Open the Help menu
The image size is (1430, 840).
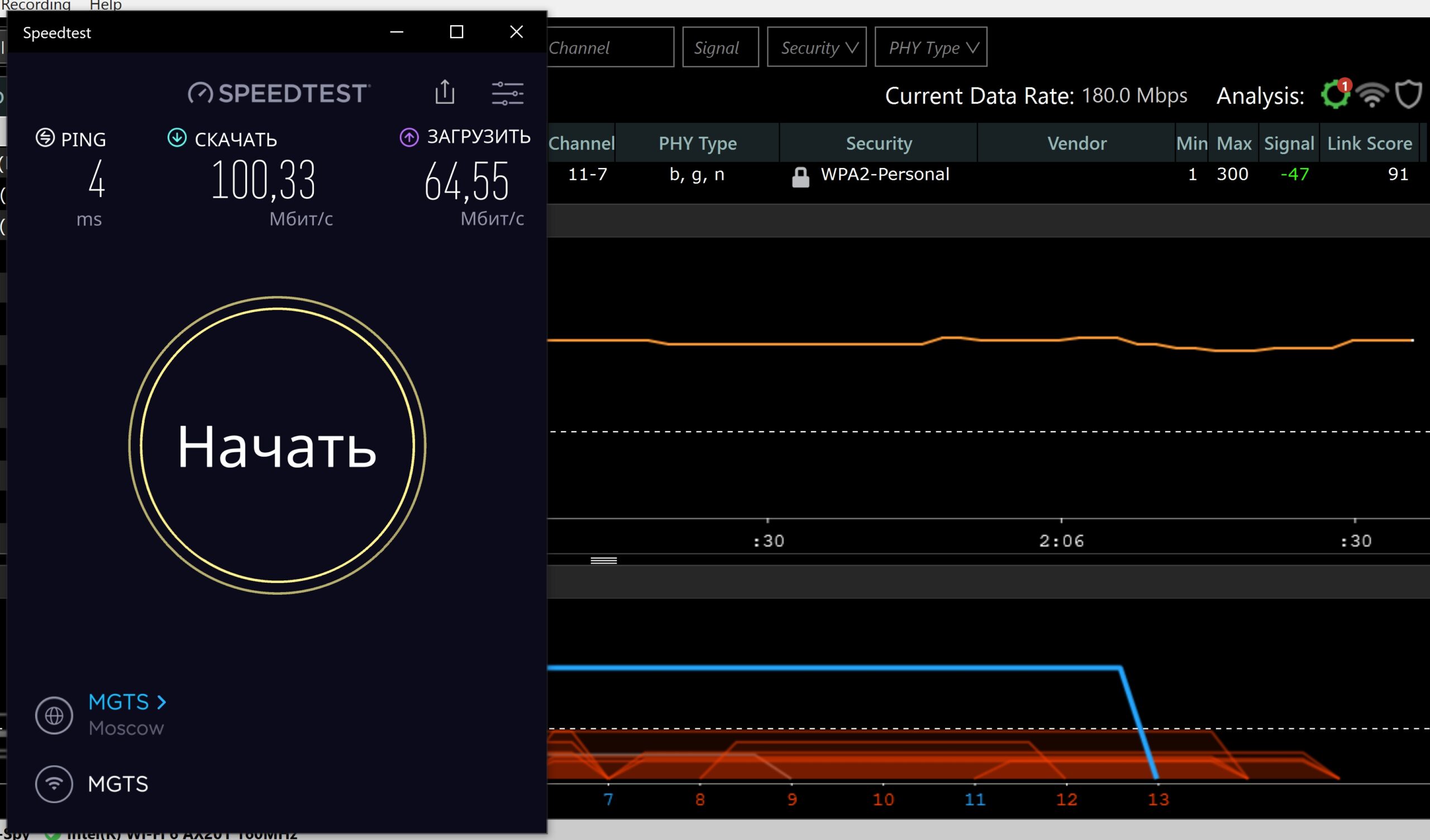[x=106, y=5]
